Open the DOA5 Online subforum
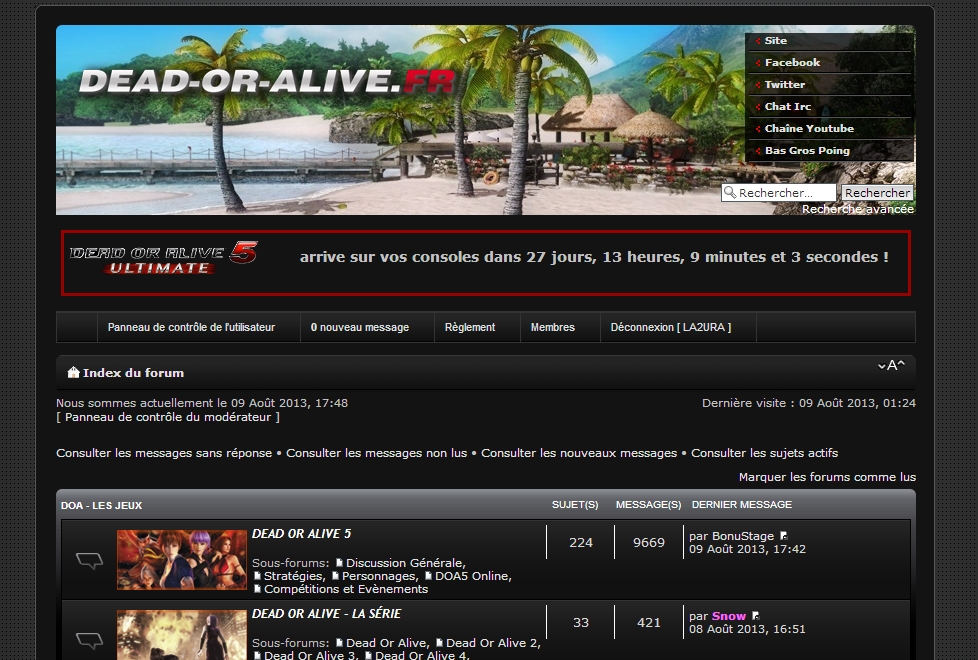The width and height of the screenshot is (978, 660). tap(473, 576)
